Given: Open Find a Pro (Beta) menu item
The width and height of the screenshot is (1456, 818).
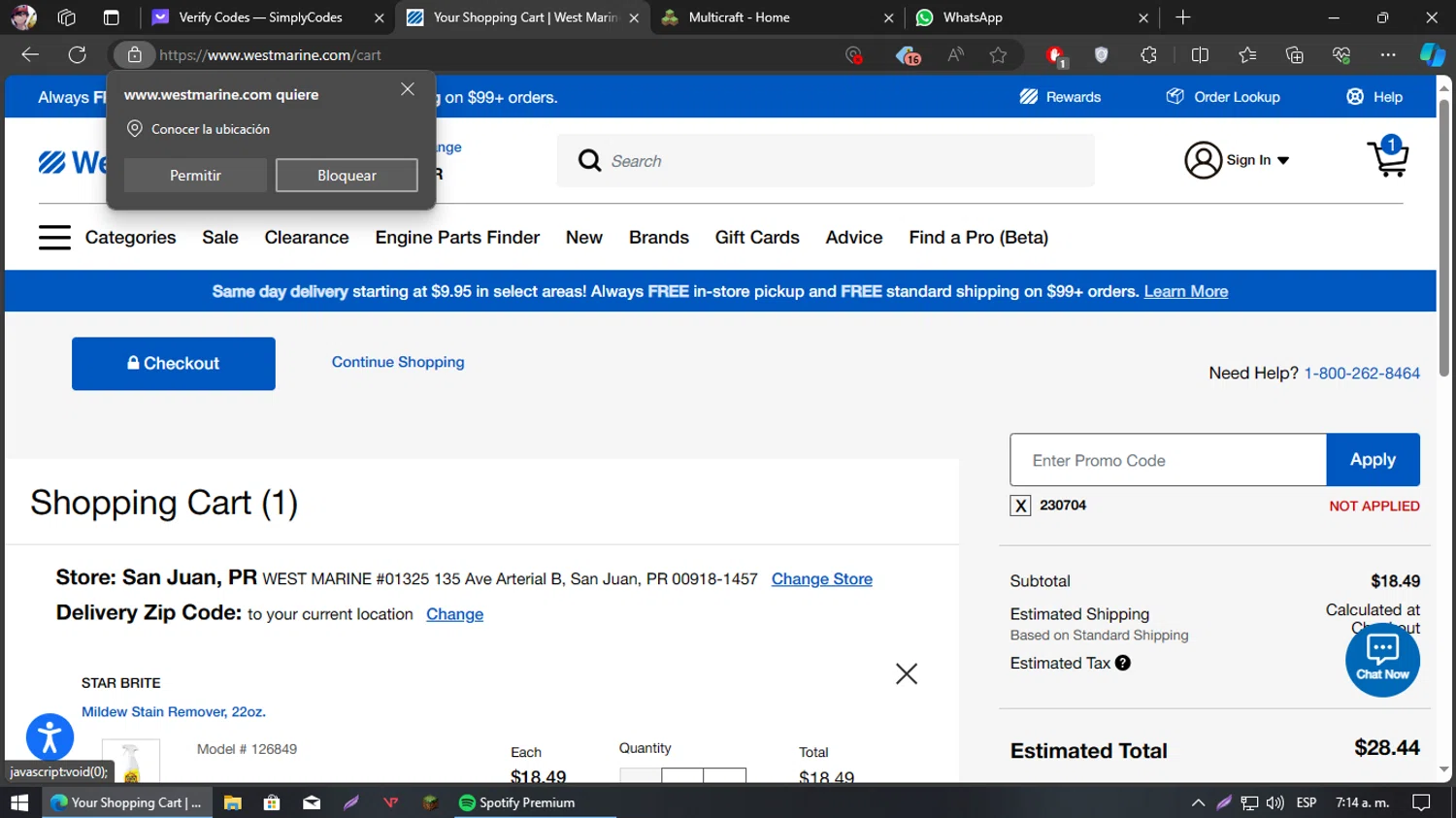Looking at the screenshot, I should pyautogui.click(x=978, y=238).
